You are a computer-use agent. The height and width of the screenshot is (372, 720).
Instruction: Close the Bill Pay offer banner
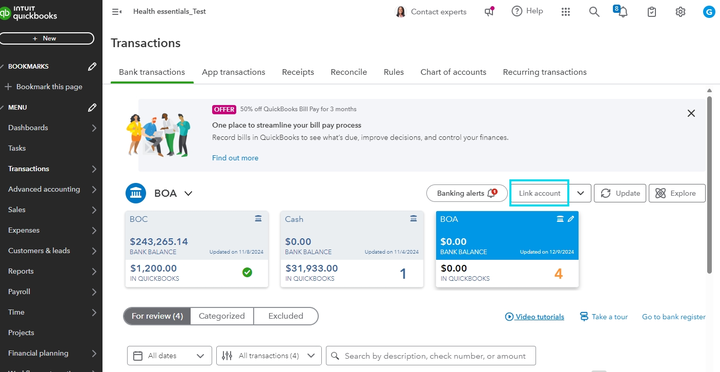[691, 113]
